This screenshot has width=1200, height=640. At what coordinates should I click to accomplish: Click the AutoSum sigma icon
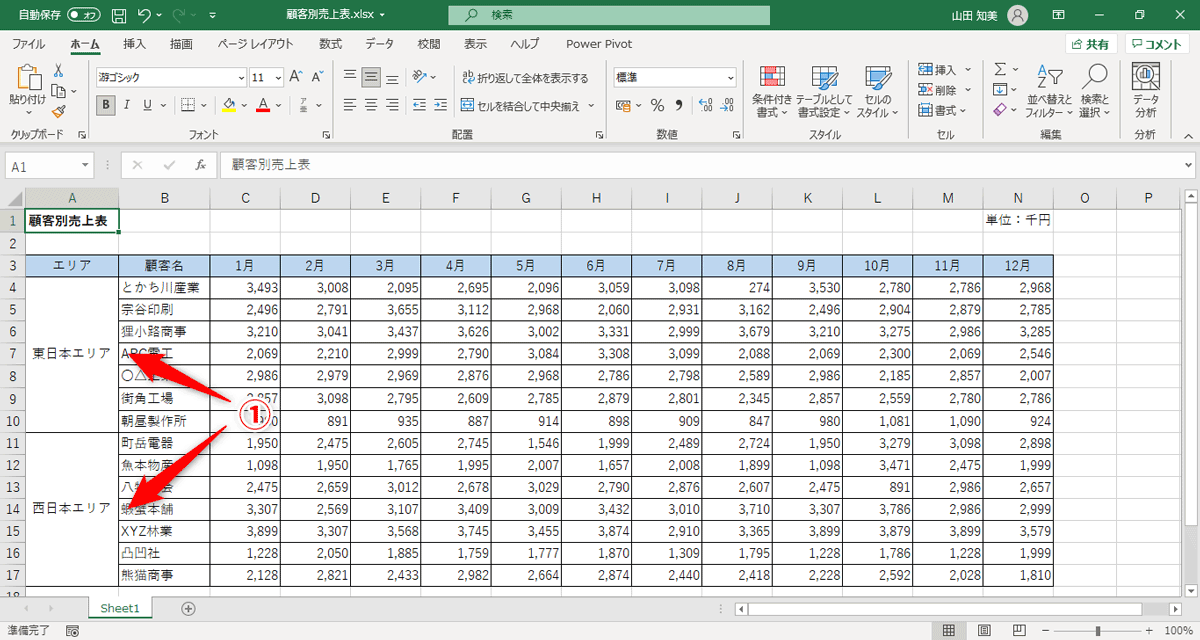999,69
